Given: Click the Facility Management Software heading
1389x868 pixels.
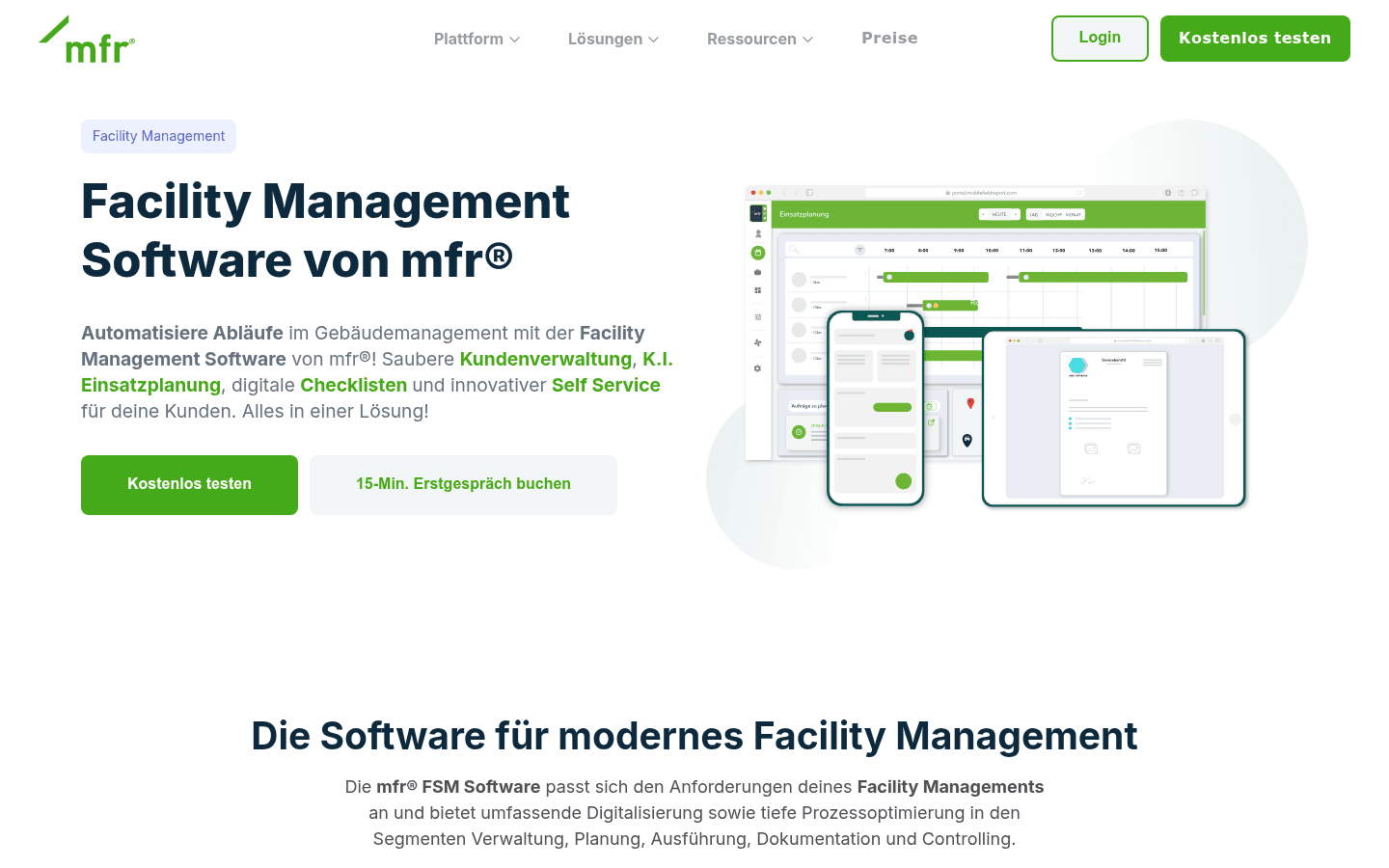Looking at the screenshot, I should point(326,231).
